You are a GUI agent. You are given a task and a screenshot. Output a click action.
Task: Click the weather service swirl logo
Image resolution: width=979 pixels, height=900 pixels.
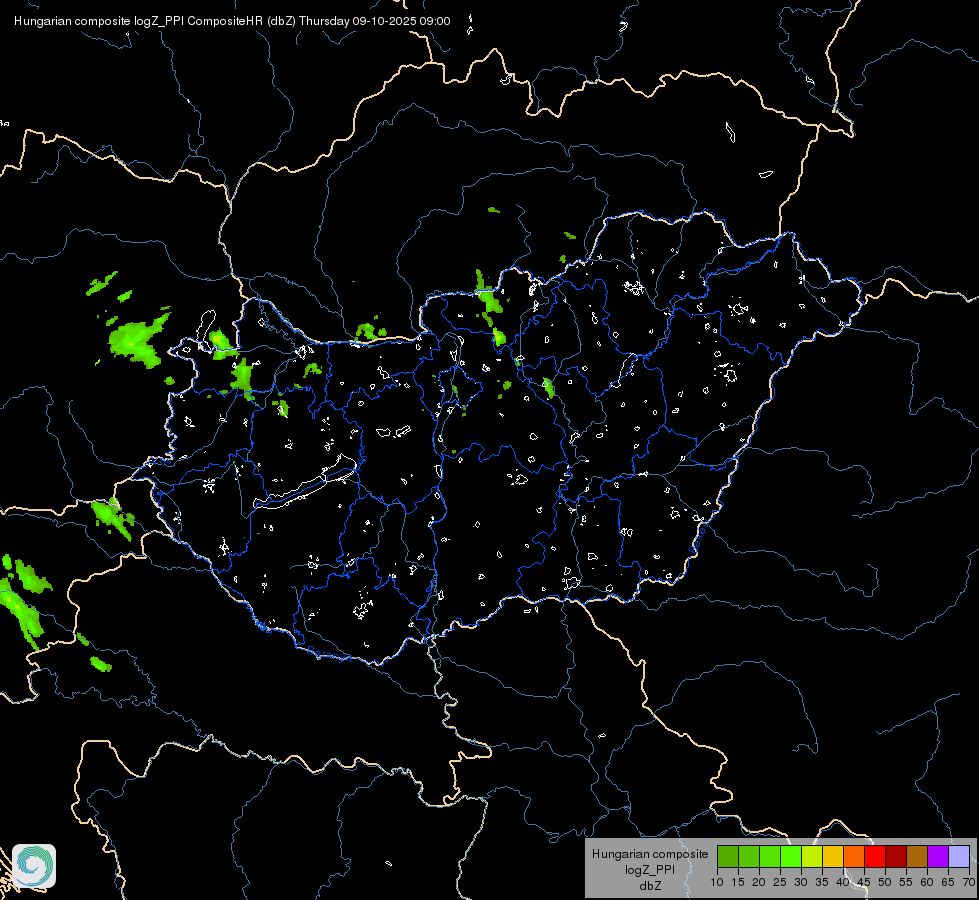(34, 866)
